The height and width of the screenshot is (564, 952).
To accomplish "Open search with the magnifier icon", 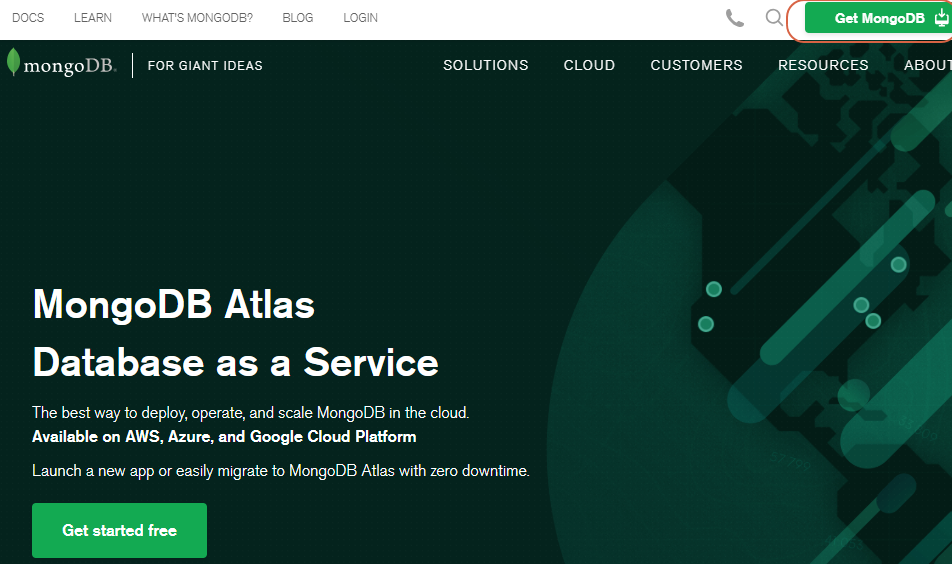I will click(x=774, y=18).
